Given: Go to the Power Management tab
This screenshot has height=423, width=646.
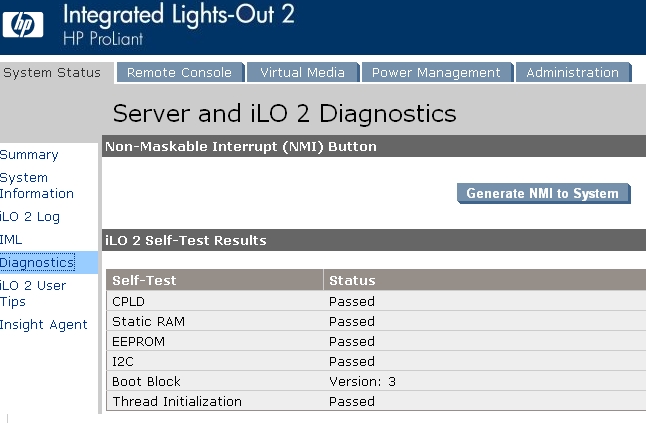Looking at the screenshot, I should click(437, 72).
